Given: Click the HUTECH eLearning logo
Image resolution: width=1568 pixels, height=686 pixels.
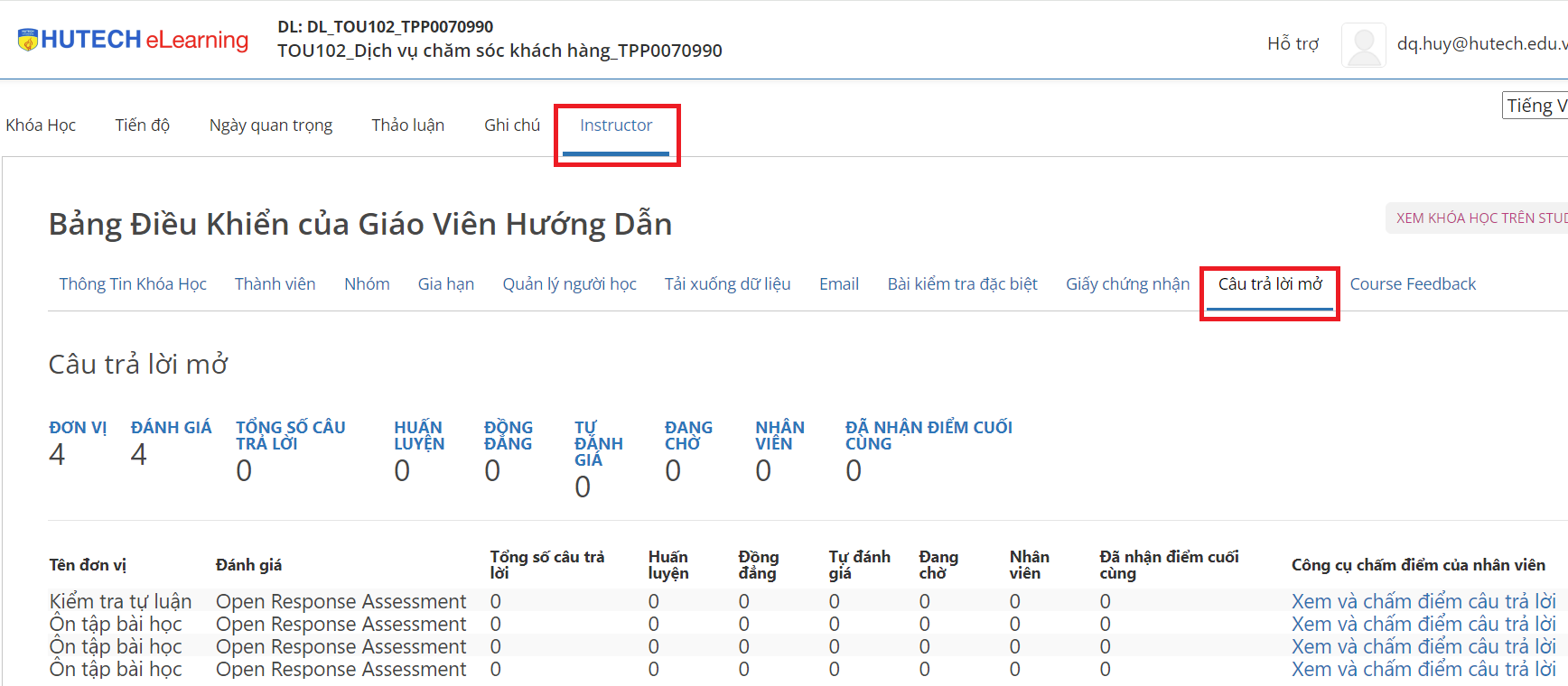Looking at the screenshot, I should pos(133,40).
